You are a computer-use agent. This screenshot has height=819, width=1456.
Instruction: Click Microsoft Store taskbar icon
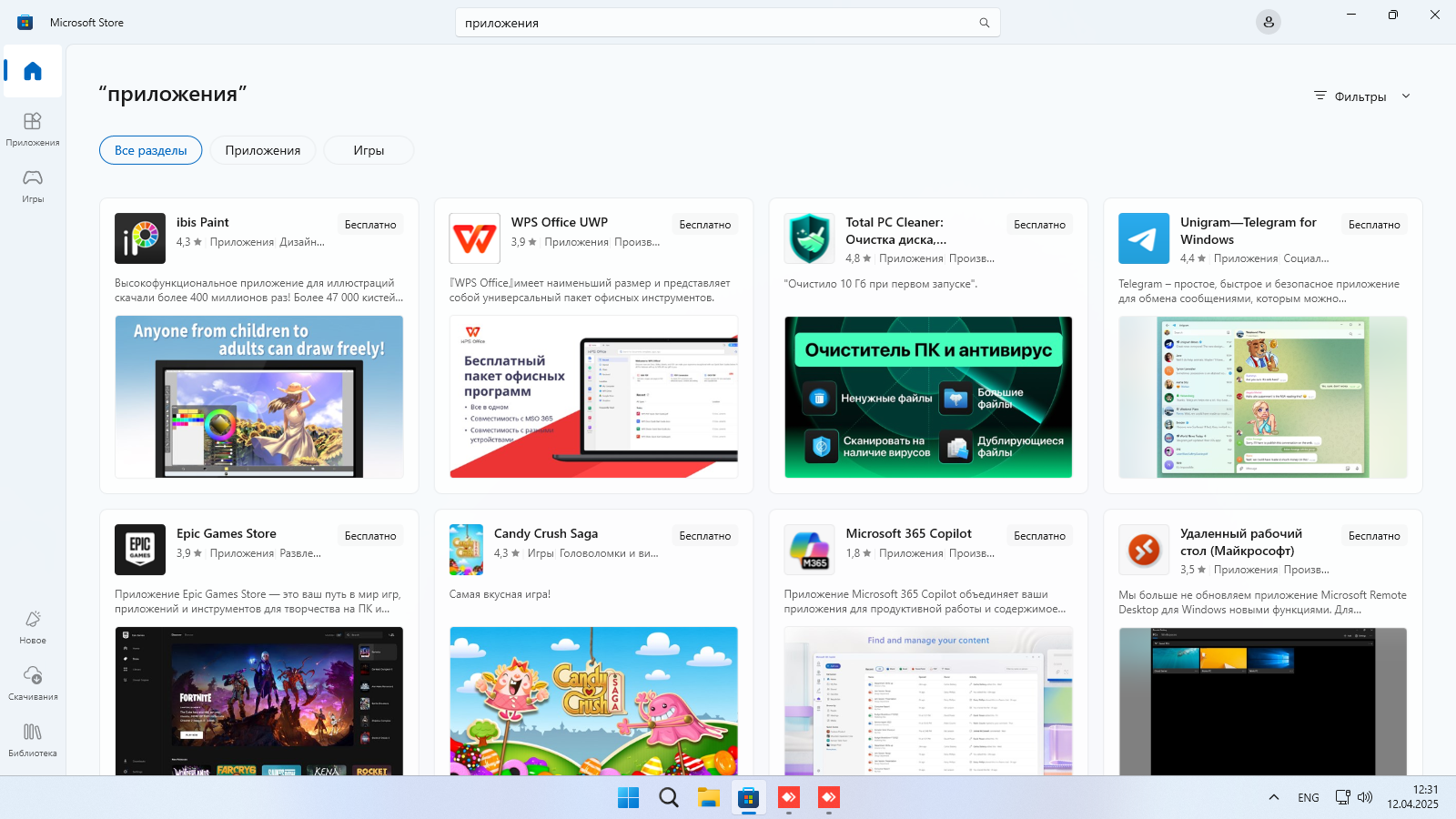pos(748,798)
